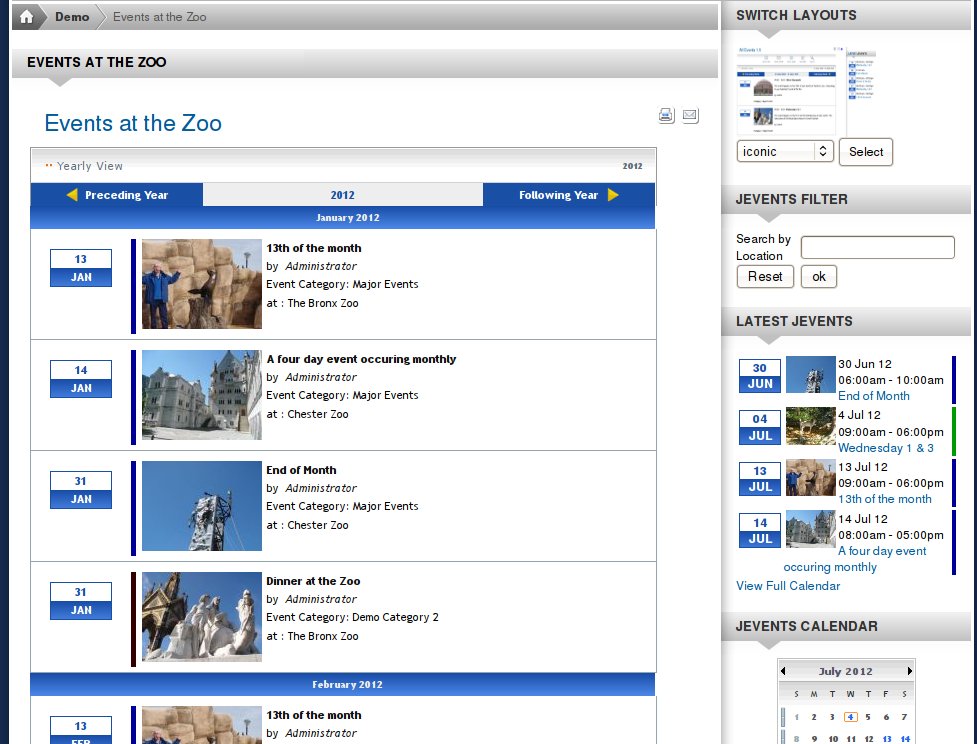This screenshot has height=744, width=977.
Task: Click the 13 FEB date badge
Action: point(81,730)
